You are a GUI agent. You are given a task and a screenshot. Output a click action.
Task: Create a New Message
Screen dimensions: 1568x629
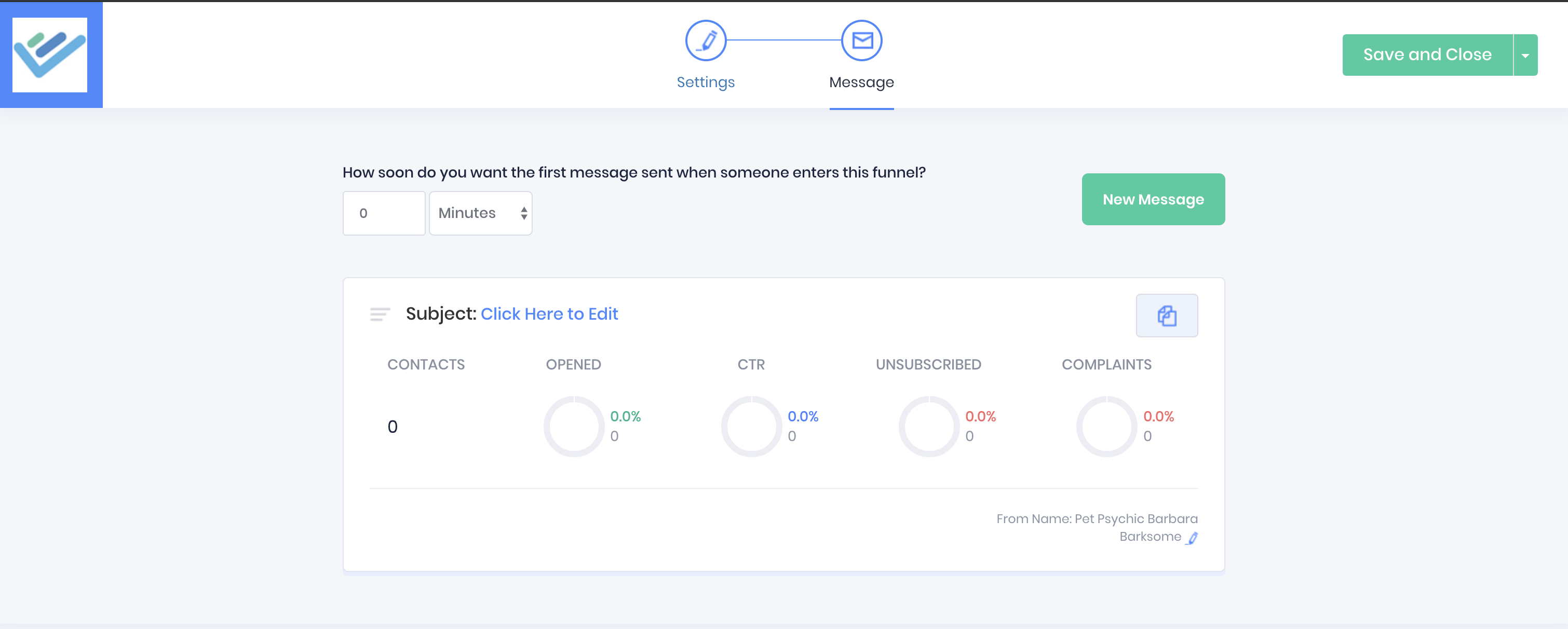point(1153,199)
